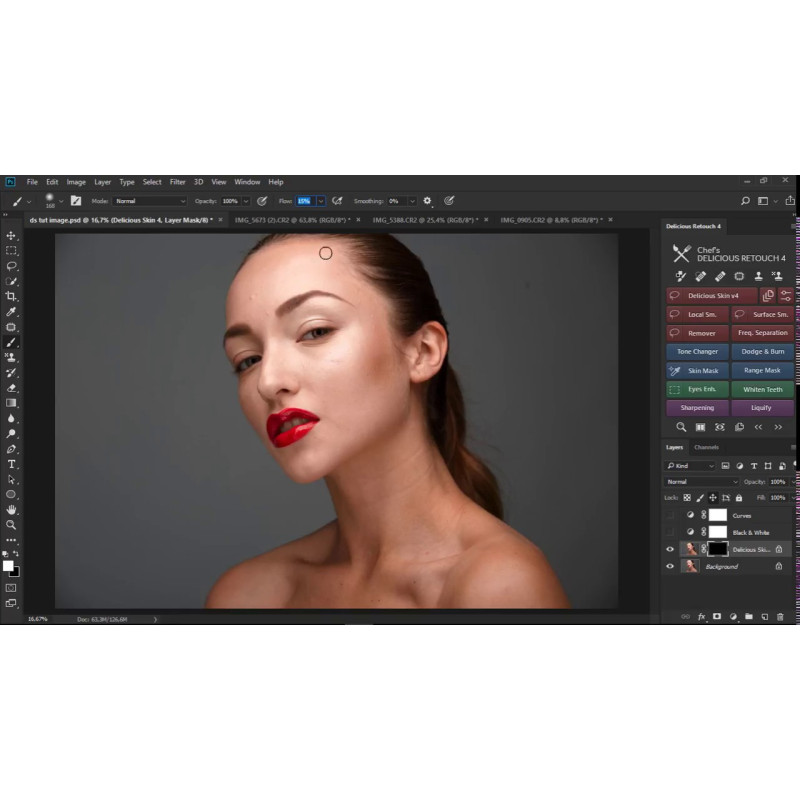This screenshot has height=800, width=800.
Task: Open the layer blend mode Normal dropdown
Action: (702, 482)
